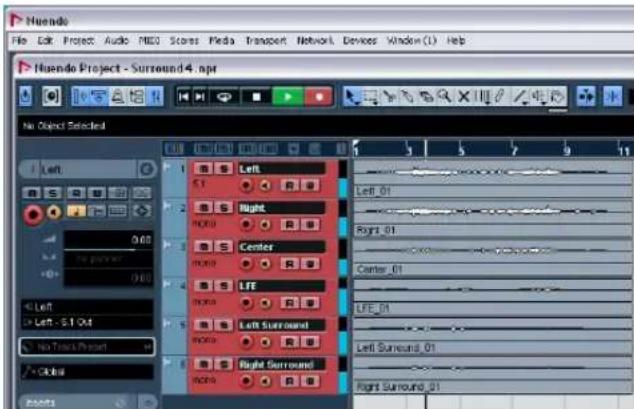This screenshot has height=409, width=634.
Task: Show the Overview toggle
Action: [118, 97]
